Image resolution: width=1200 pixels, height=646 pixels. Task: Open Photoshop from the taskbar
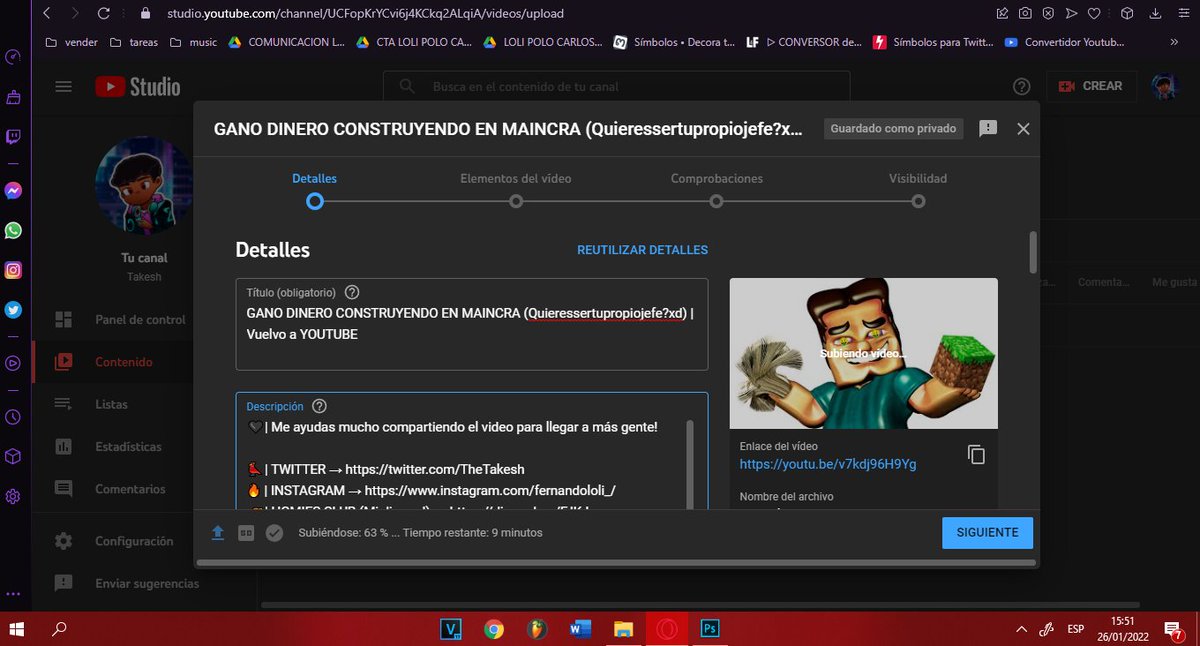click(x=709, y=629)
